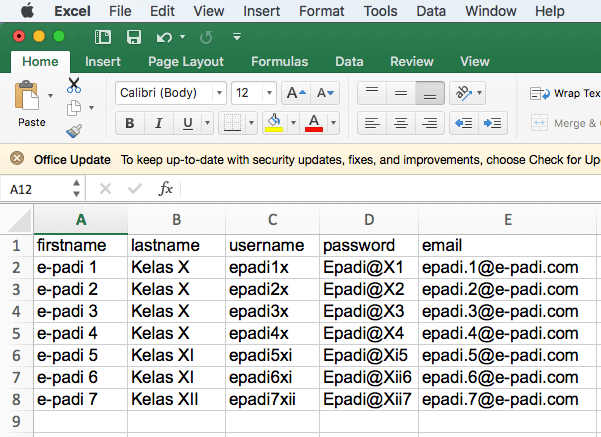Viewport: 601px width, 437px height.
Task: Click the Undo arrow icon
Action: pos(164,37)
